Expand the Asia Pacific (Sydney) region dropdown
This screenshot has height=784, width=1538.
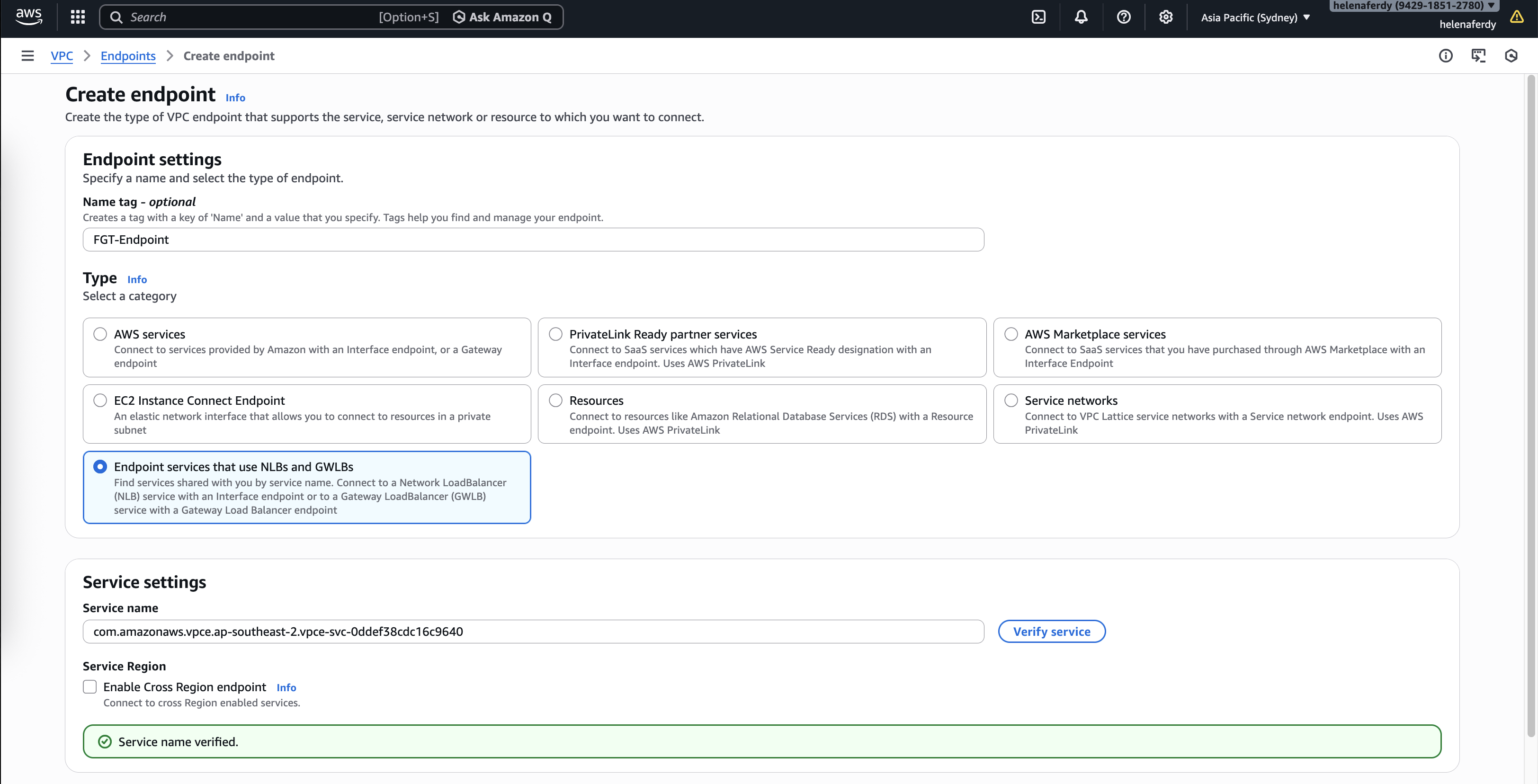1255,18
